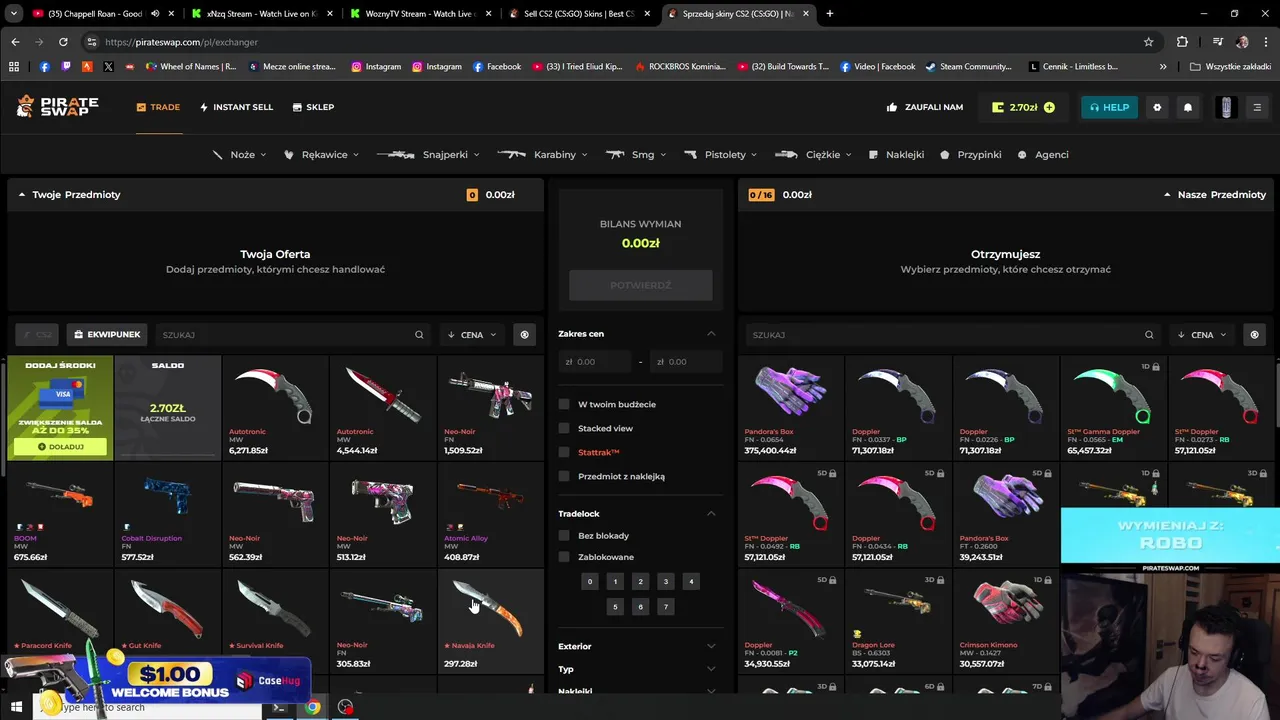Open the terminal app in the taskbar

click(x=279, y=707)
